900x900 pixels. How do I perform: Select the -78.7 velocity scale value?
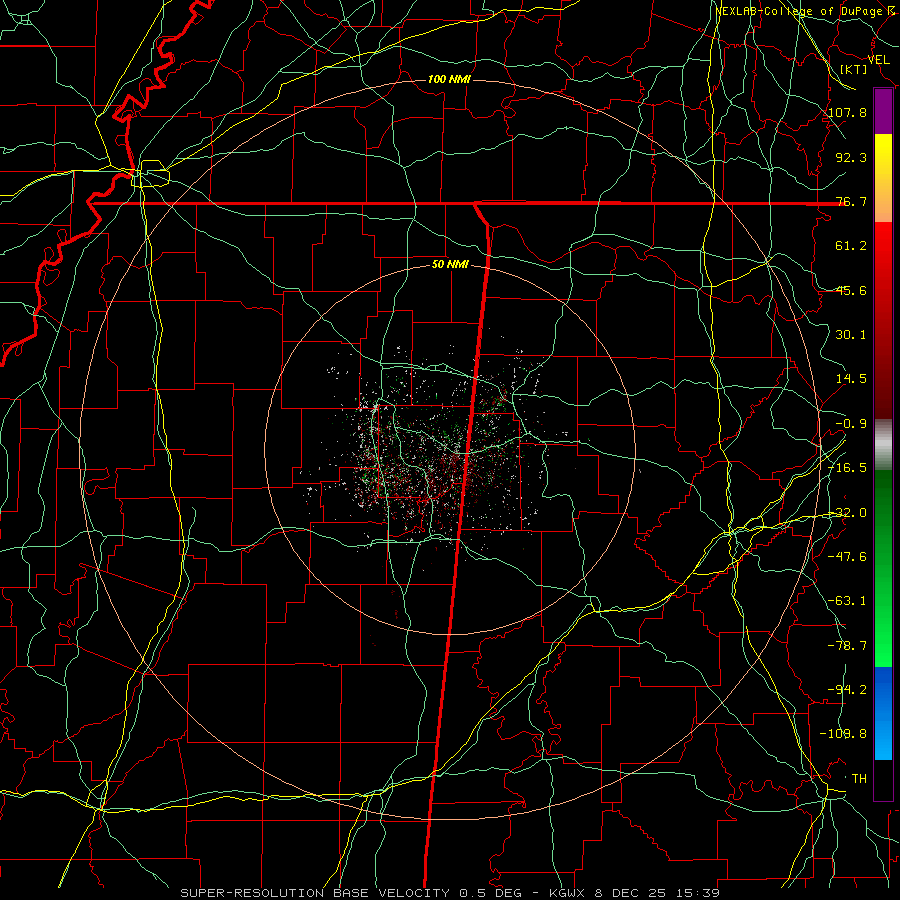(848, 646)
